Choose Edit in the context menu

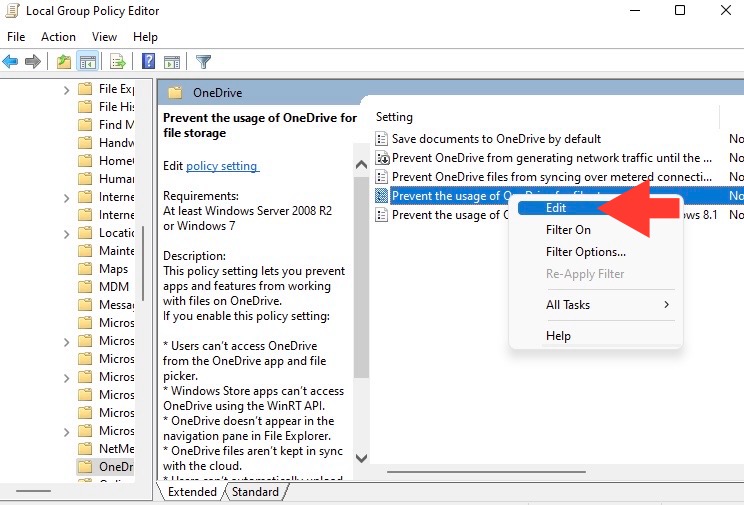pos(556,208)
